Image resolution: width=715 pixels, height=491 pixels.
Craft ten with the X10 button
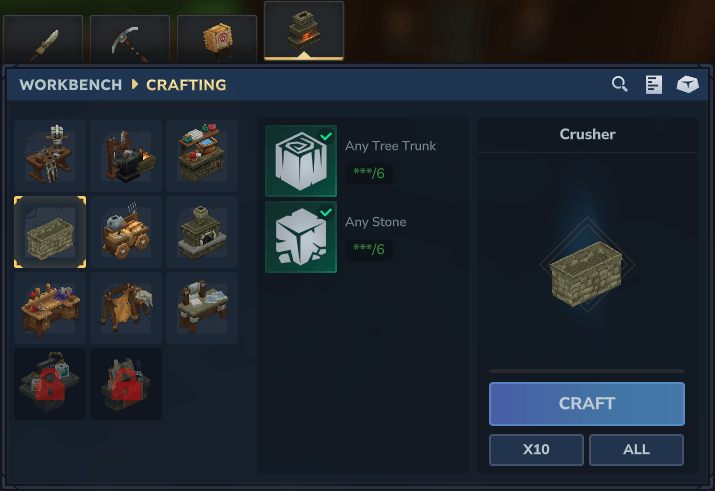point(536,450)
